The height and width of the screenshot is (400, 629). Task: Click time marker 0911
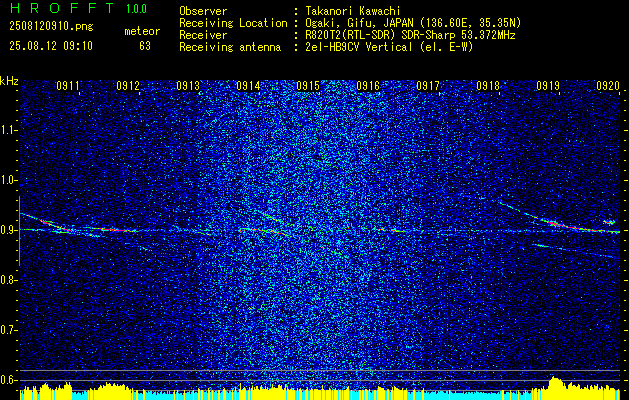[x=68, y=85]
